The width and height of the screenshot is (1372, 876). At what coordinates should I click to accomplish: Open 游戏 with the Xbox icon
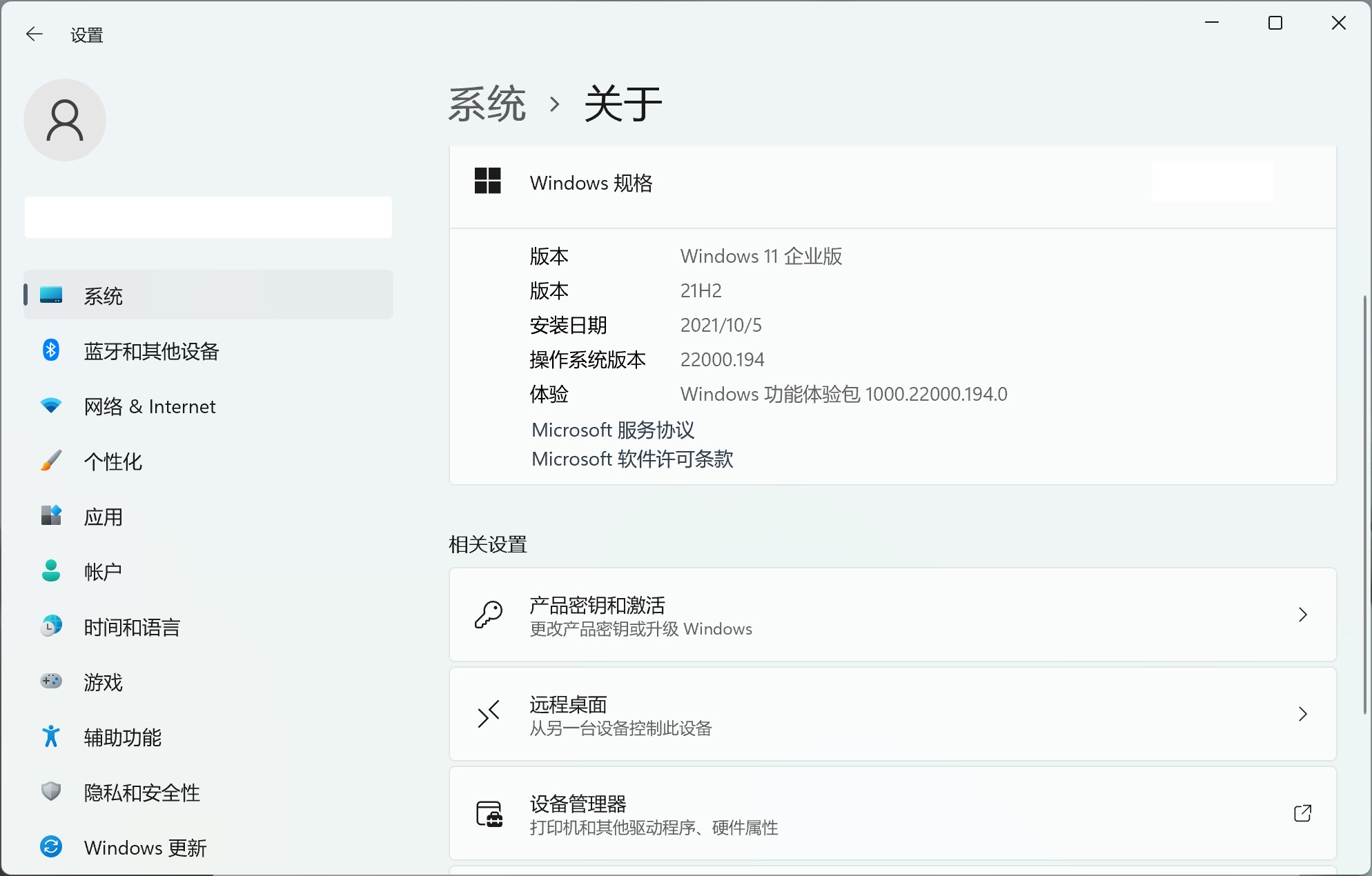click(x=50, y=681)
